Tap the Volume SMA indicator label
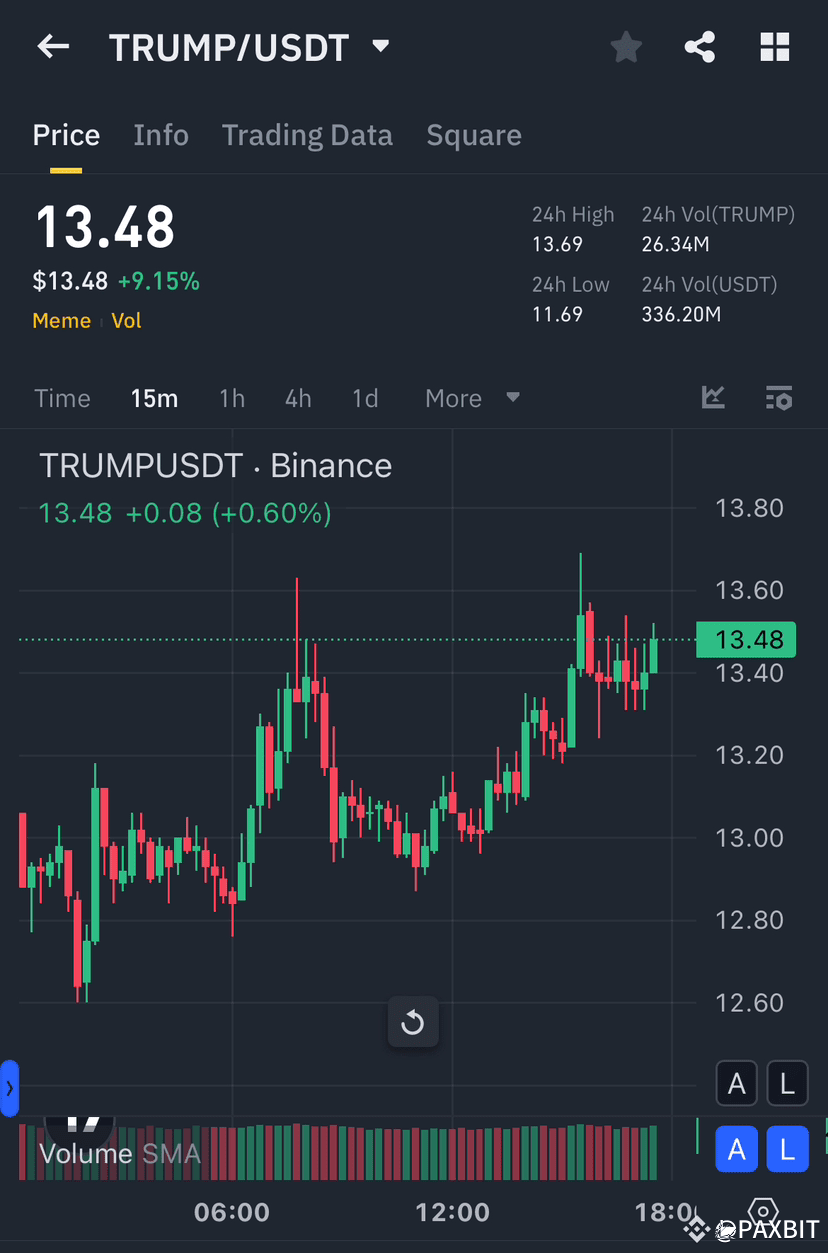 click(119, 1154)
